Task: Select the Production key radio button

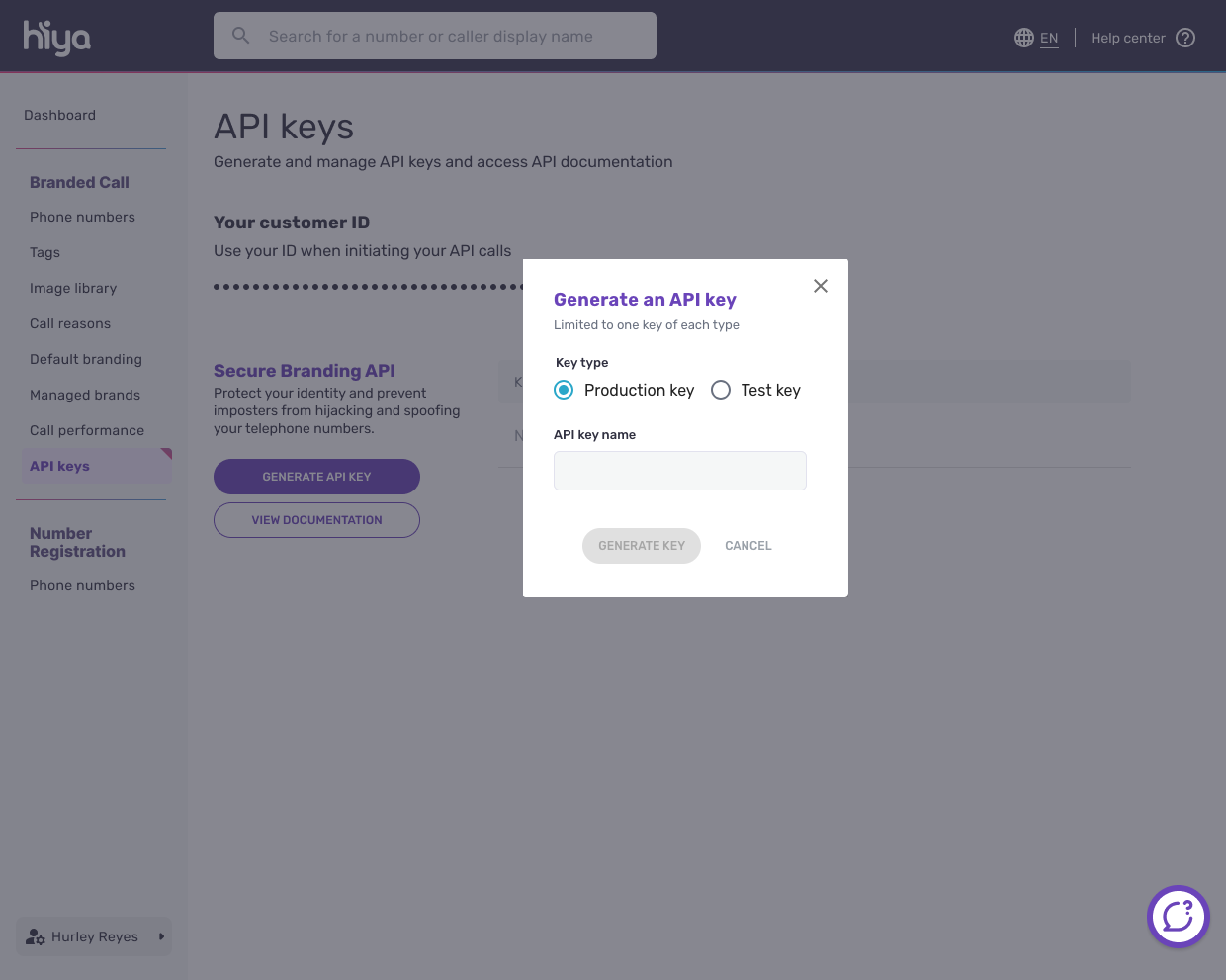Action: pyautogui.click(x=564, y=390)
